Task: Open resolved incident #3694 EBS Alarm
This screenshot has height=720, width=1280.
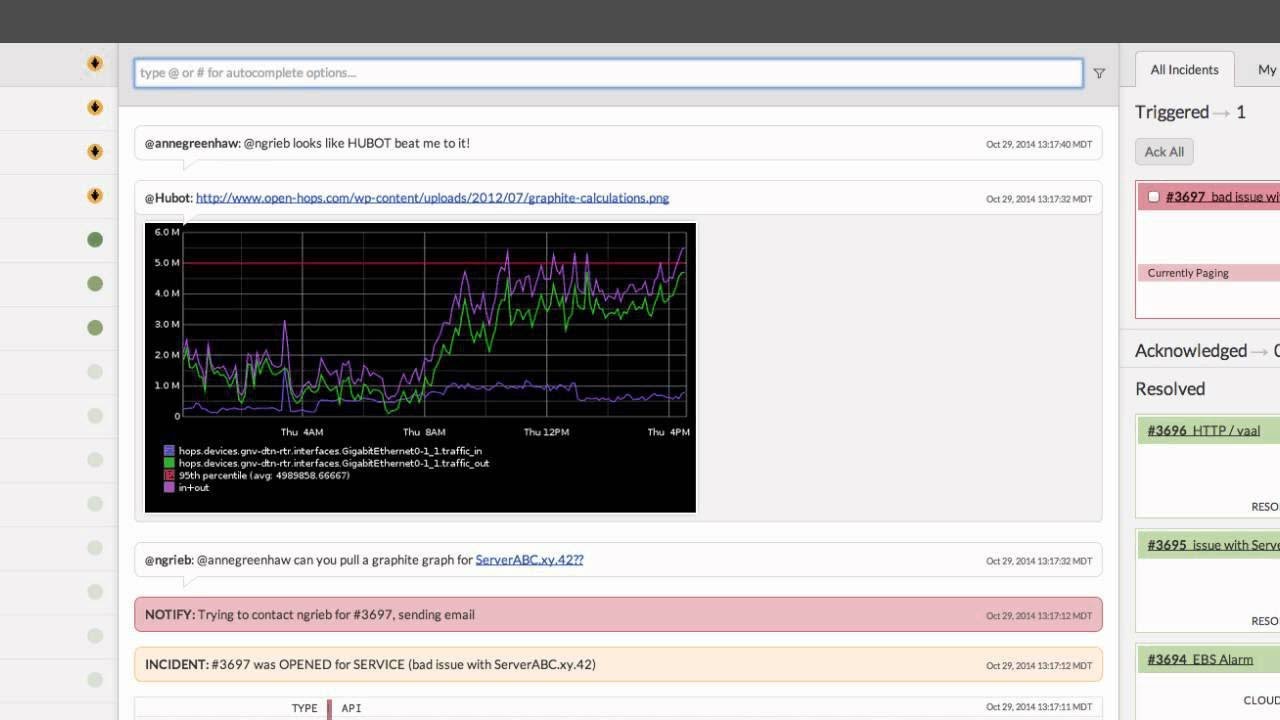Action: 1200,659
